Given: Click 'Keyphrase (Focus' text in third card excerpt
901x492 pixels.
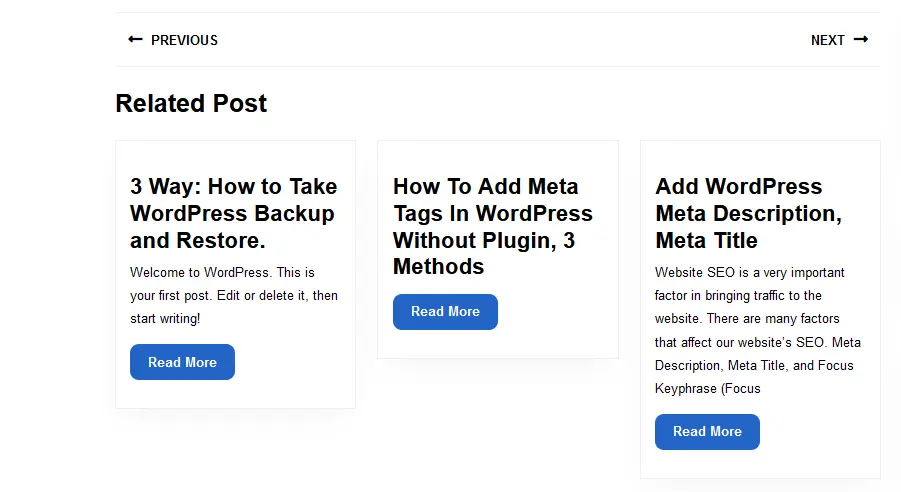Looking at the screenshot, I should pos(707,389).
